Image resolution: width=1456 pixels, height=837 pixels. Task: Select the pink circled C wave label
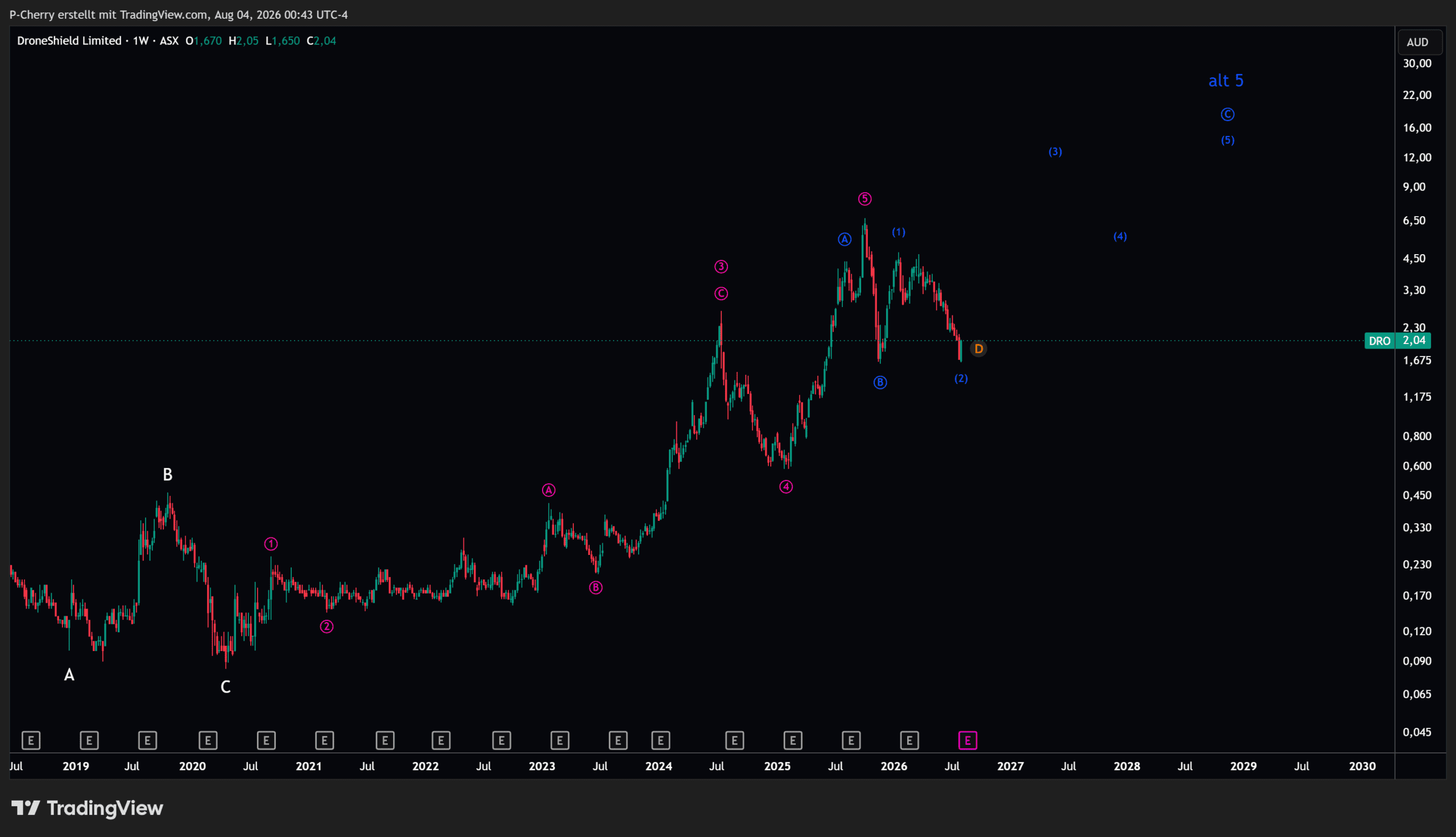click(721, 294)
